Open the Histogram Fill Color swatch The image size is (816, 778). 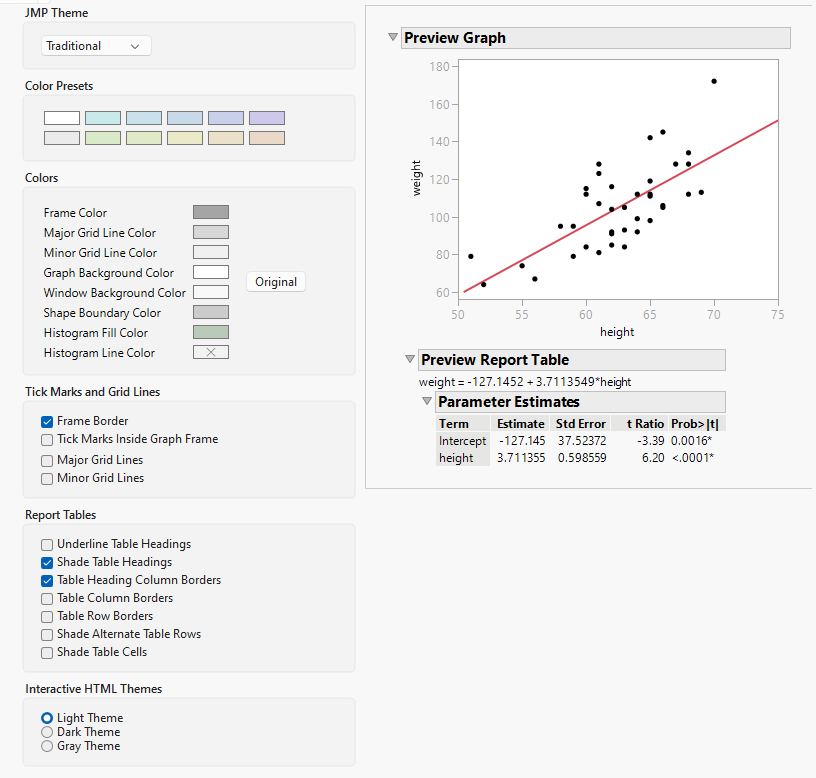coord(210,332)
